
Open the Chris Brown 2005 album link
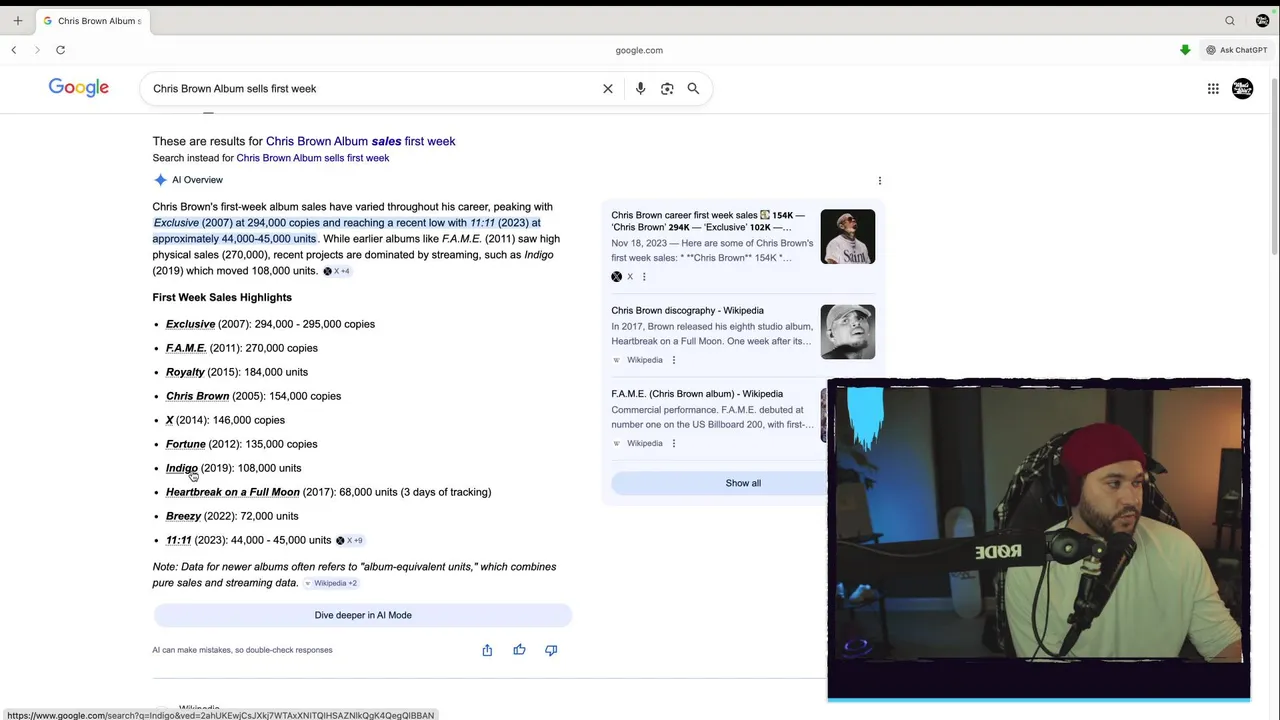coord(197,396)
